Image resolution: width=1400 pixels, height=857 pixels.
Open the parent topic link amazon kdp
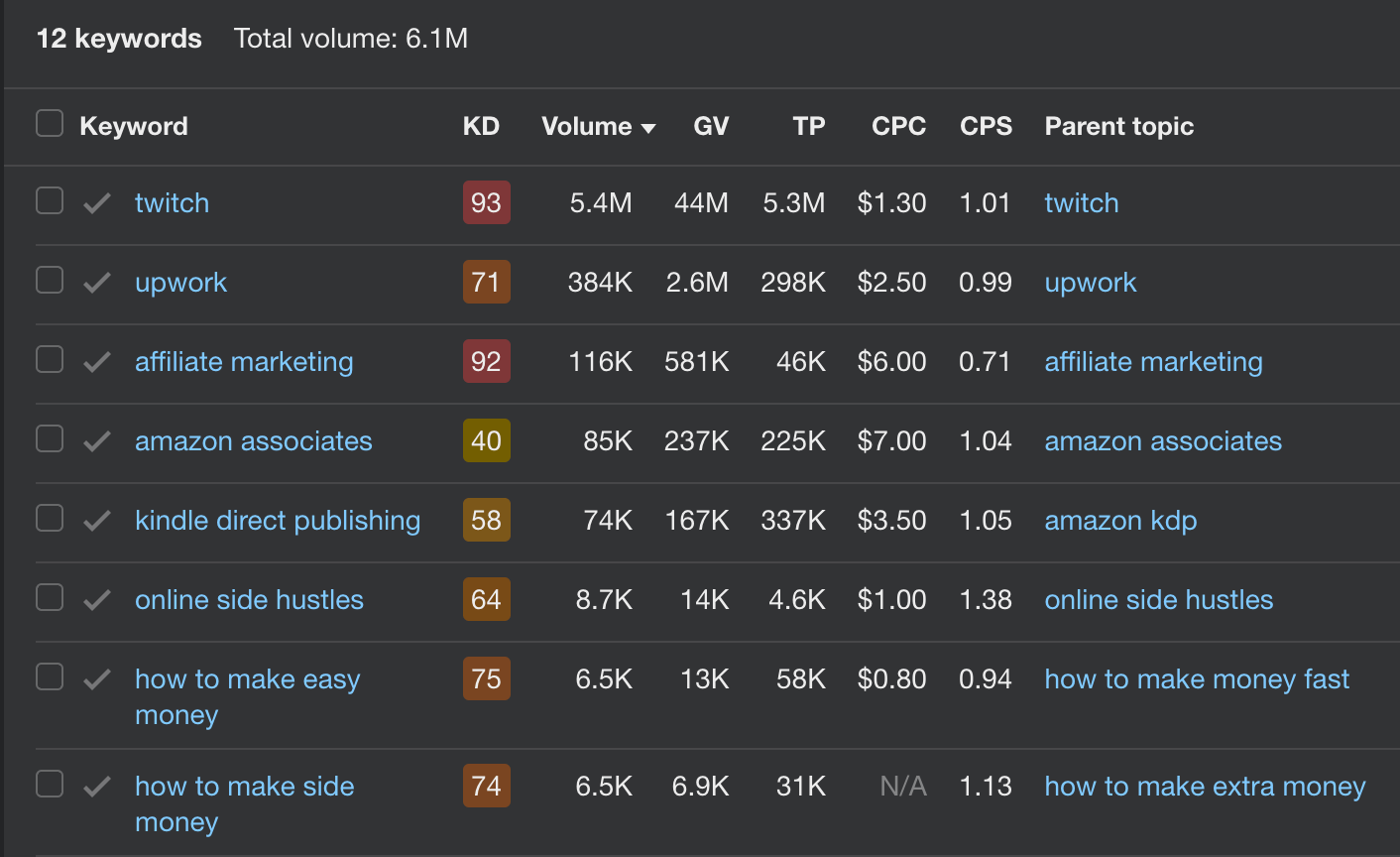(1120, 520)
